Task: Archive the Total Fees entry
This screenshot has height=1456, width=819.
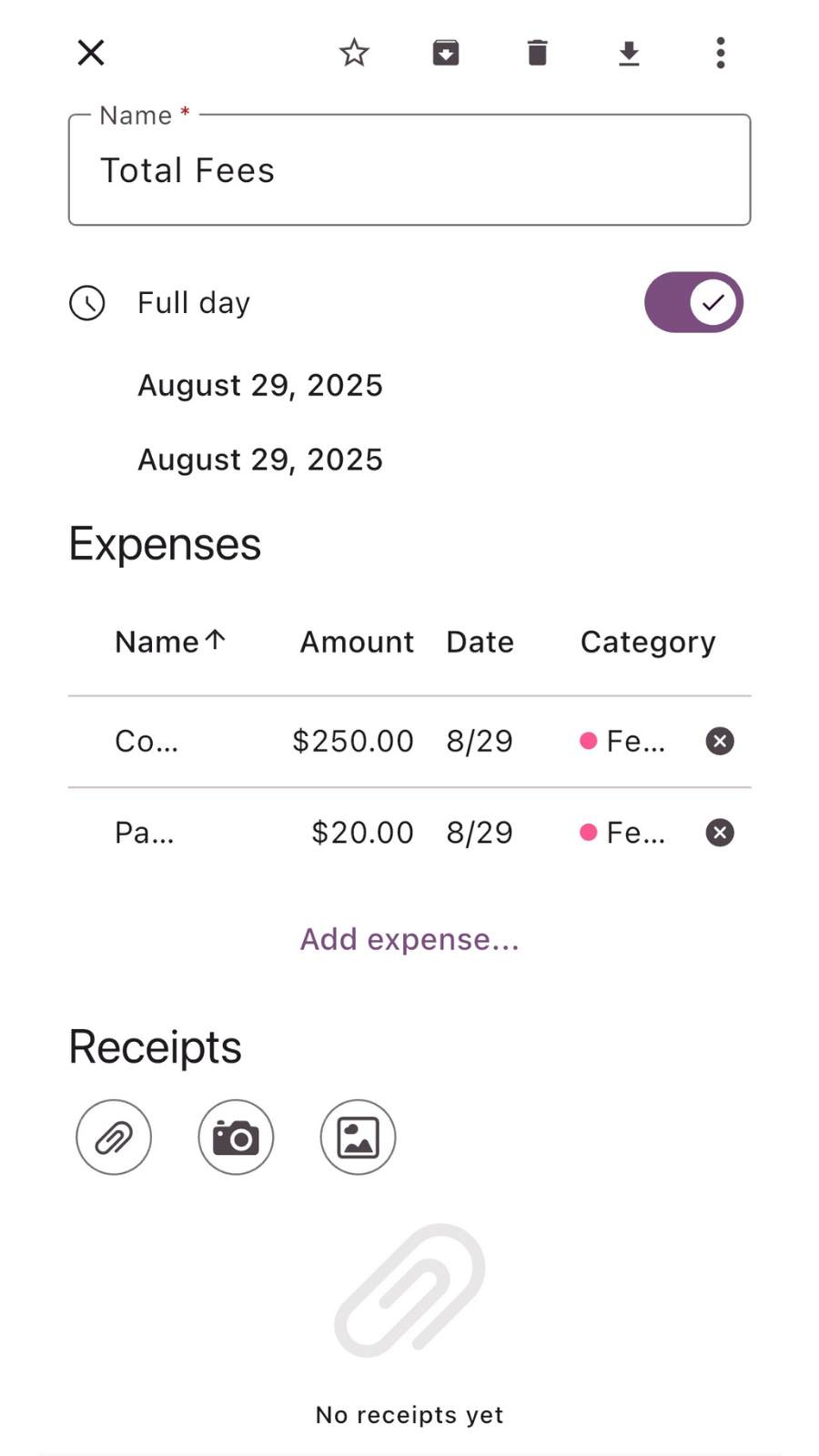Action: click(446, 53)
